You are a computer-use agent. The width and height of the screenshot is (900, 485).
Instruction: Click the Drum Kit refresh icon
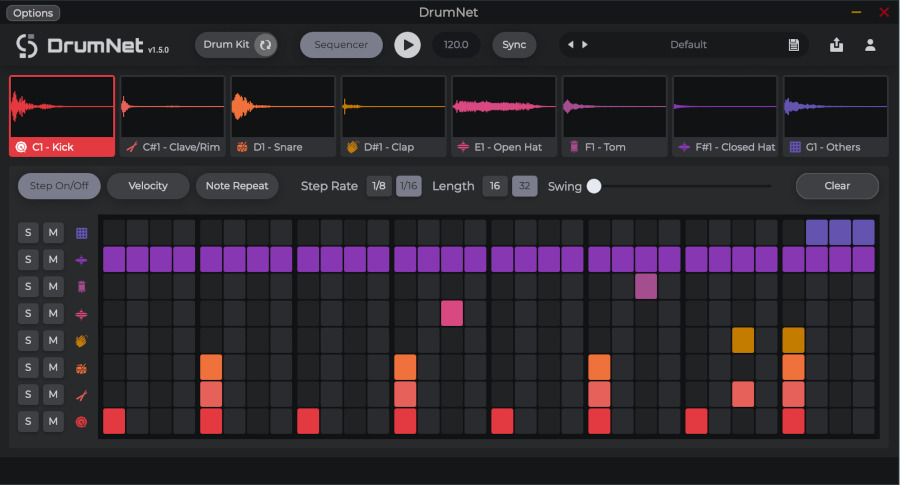(x=264, y=45)
